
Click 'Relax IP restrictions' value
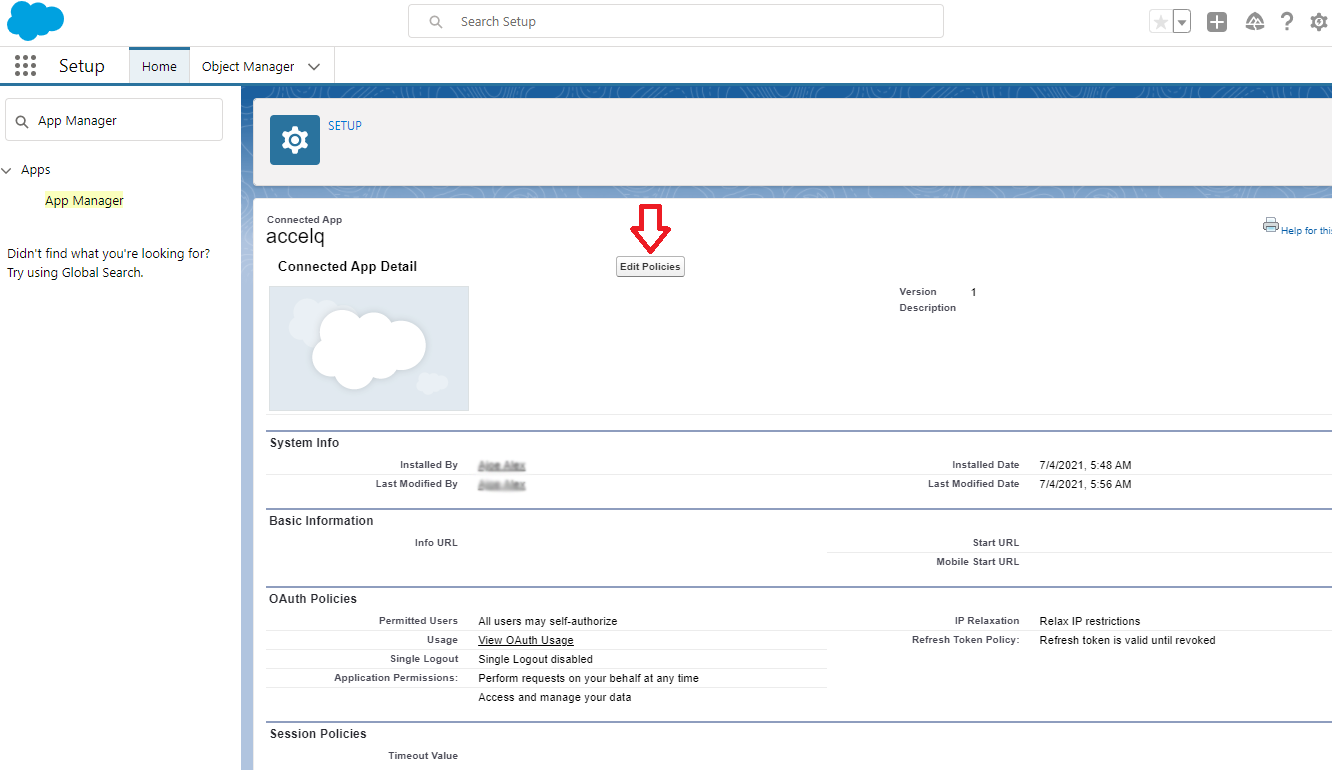pyautogui.click(x=1090, y=621)
